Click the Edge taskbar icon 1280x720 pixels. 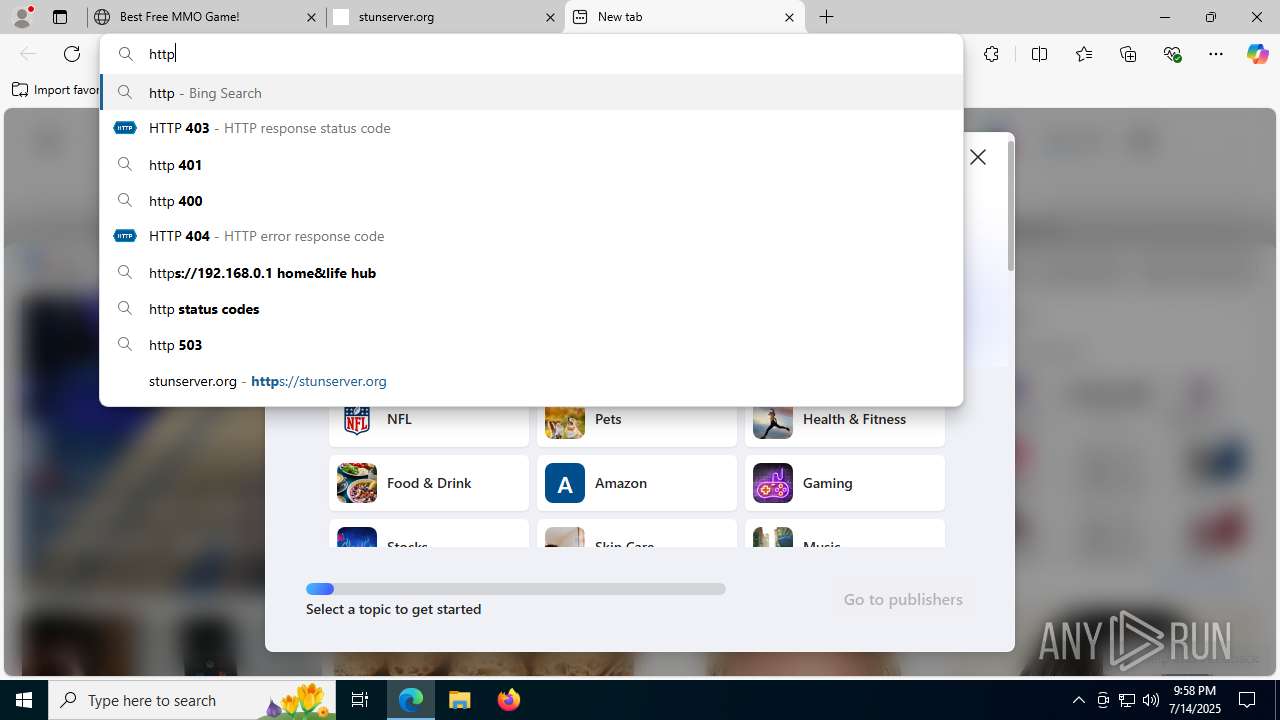pos(411,700)
